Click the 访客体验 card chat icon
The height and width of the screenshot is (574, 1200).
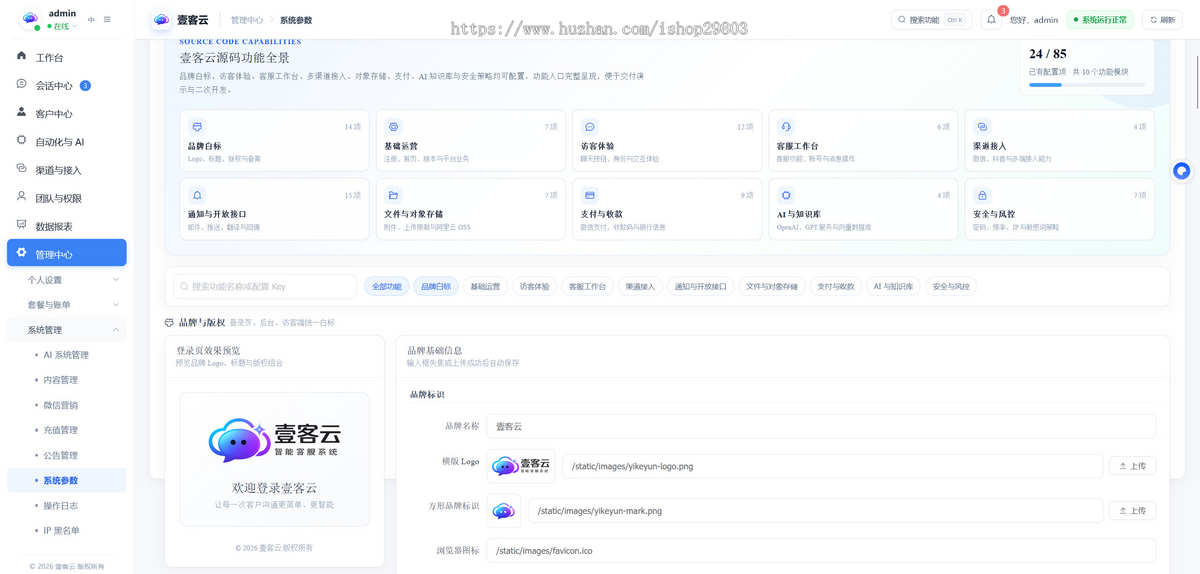[590, 127]
